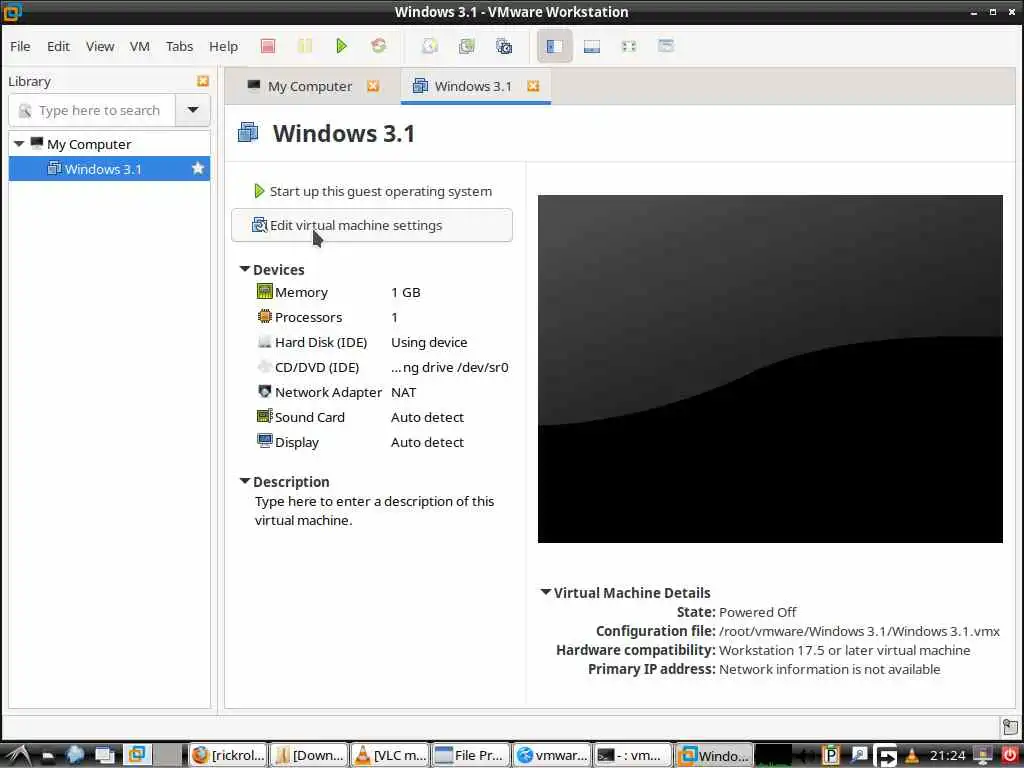Screen dimensions: 1024x768
Task: Click the Network Adapter device icon
Action: (264, 391)
